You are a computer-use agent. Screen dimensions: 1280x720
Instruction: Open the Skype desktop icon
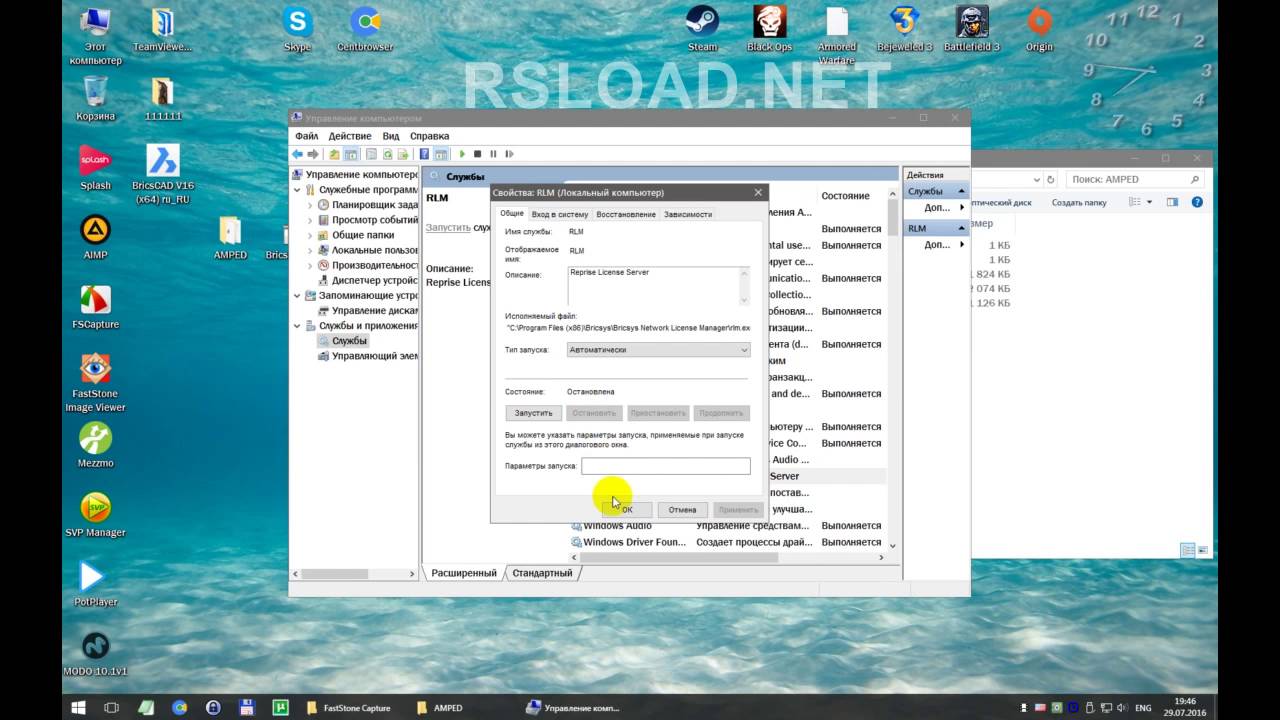(x=297, y=28)
